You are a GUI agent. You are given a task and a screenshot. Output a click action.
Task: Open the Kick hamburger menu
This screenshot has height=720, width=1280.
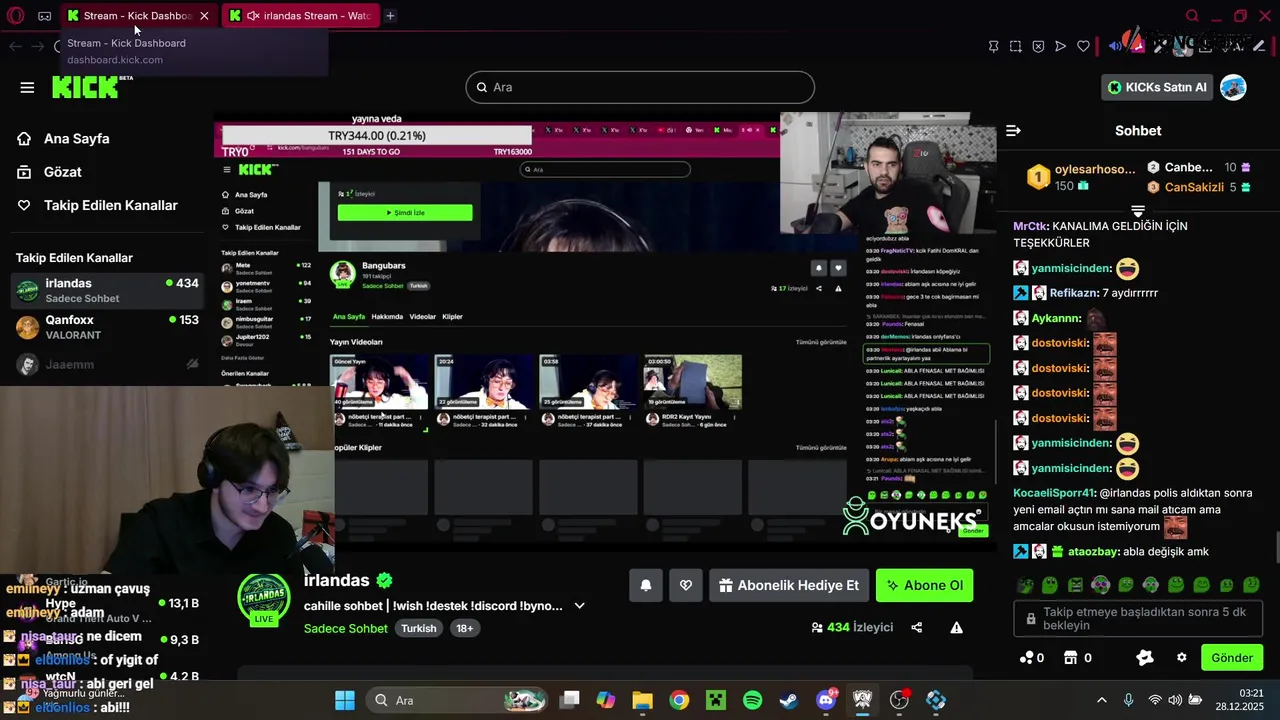click(x=27, y=87)
